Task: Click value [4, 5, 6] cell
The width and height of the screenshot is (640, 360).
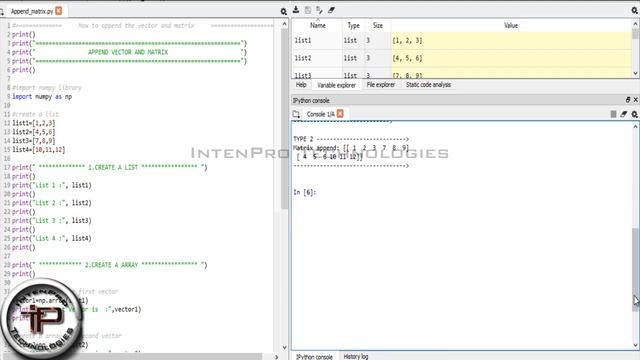Action: tap(511, 58)
